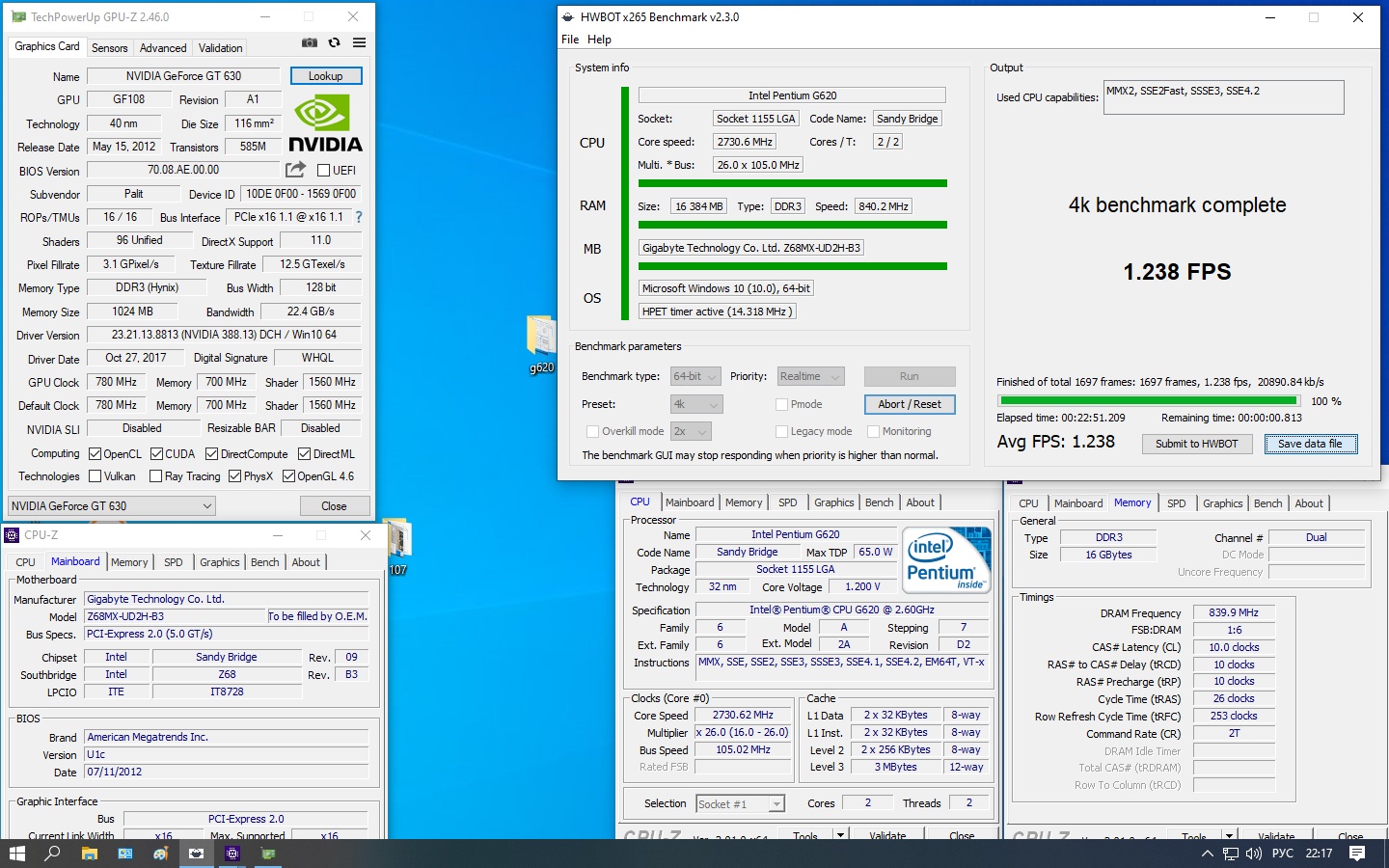Open the Benchmark type 64-bit dropdown
The height and width of the screenshot is (868, 1389).
tap(696, 376)
